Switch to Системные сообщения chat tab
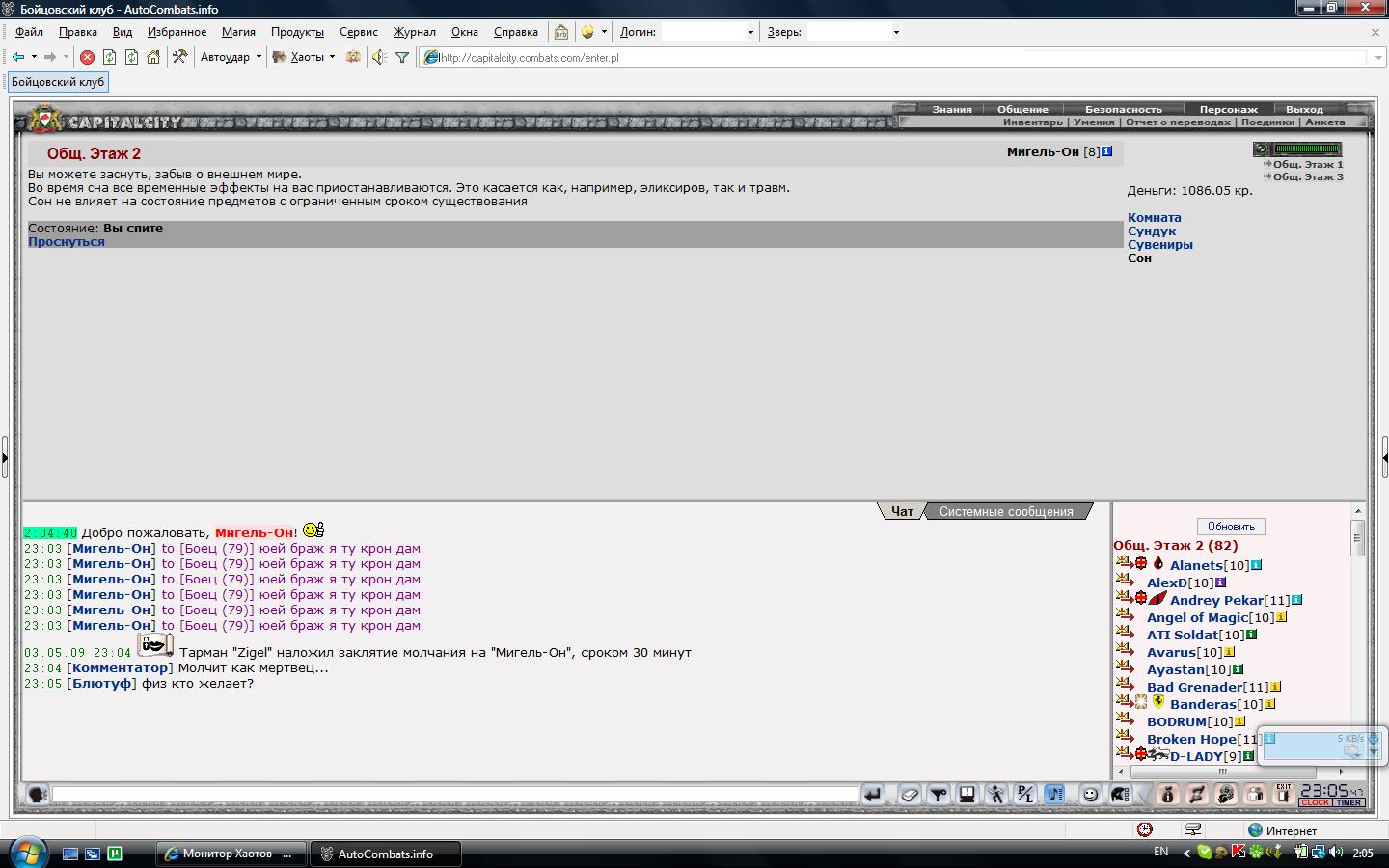The width and height of the screenshot is (1389, 868). 1006,511
